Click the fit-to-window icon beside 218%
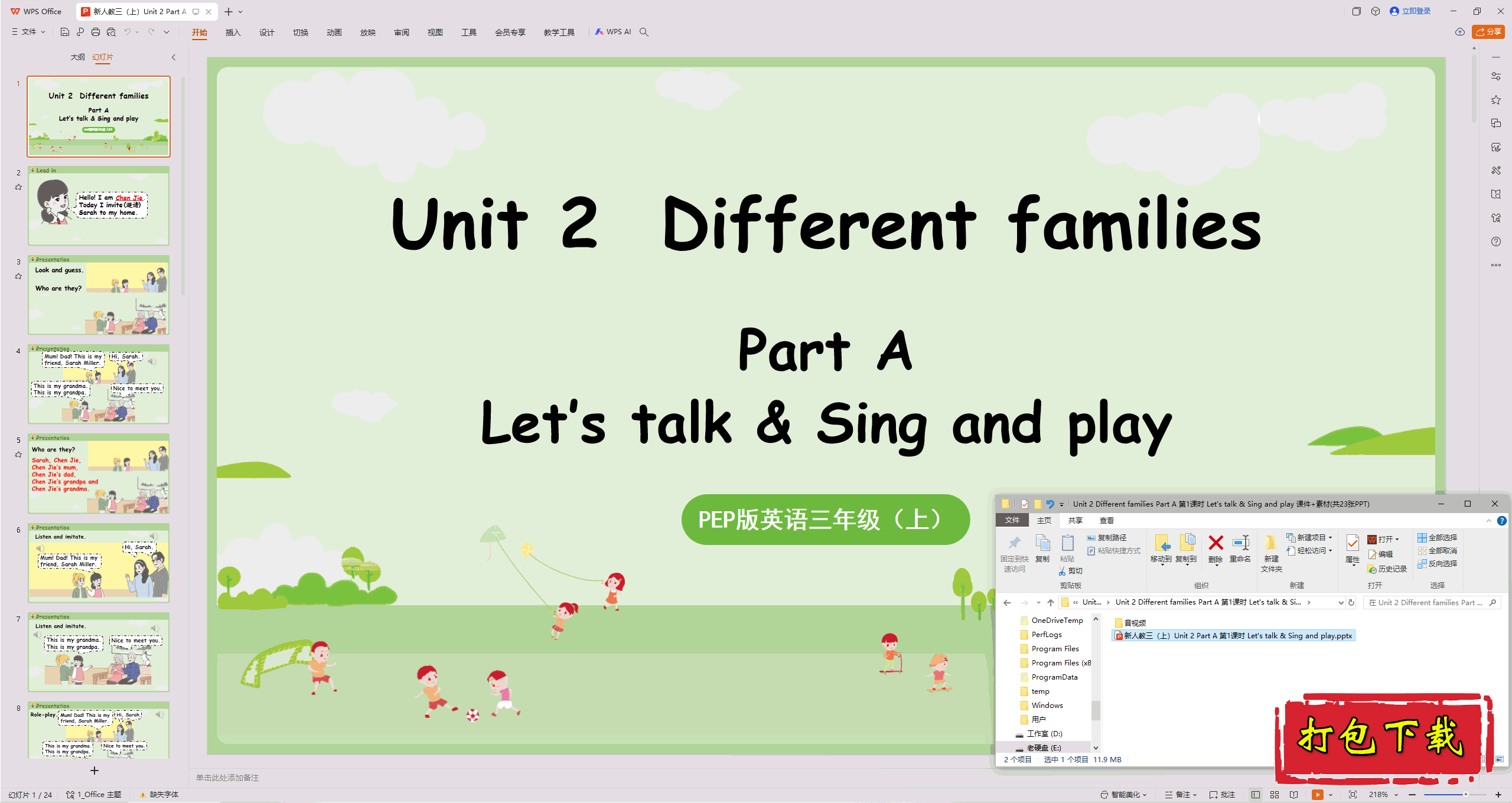Screen dimensions: 1512x803 point(1353,795)
